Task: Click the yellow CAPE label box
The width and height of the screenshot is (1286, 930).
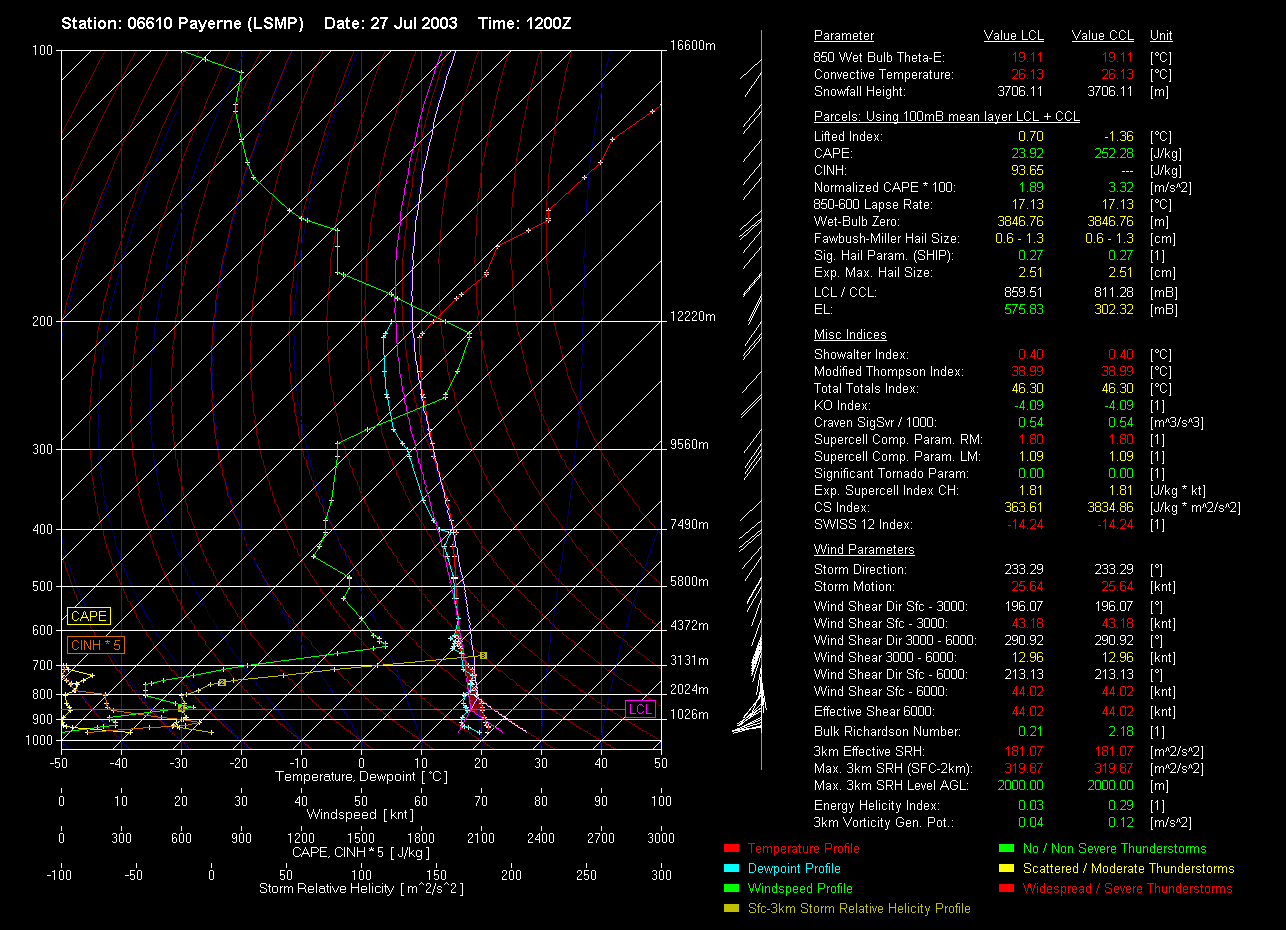Action: (x=88, y=617)
